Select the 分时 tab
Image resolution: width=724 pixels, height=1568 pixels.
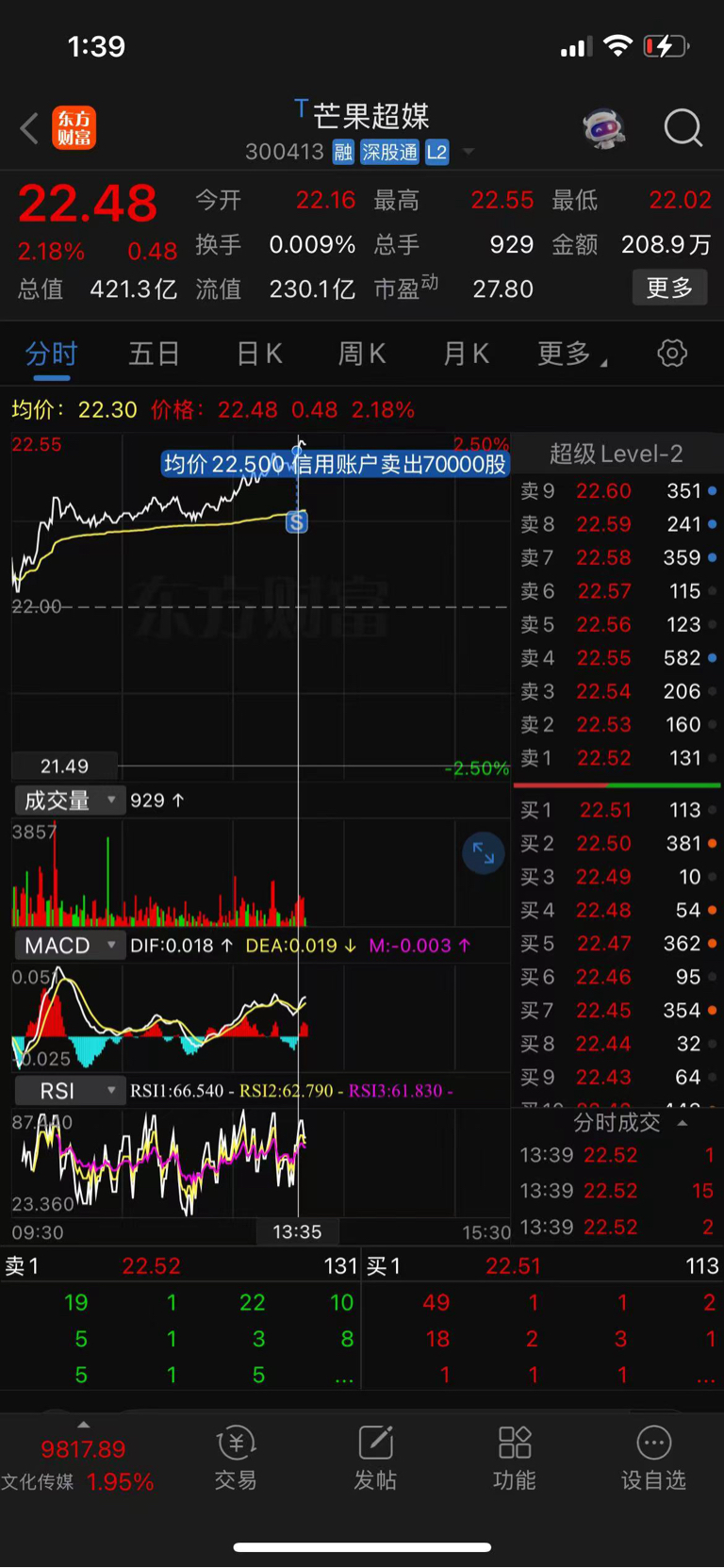point(51,355)
